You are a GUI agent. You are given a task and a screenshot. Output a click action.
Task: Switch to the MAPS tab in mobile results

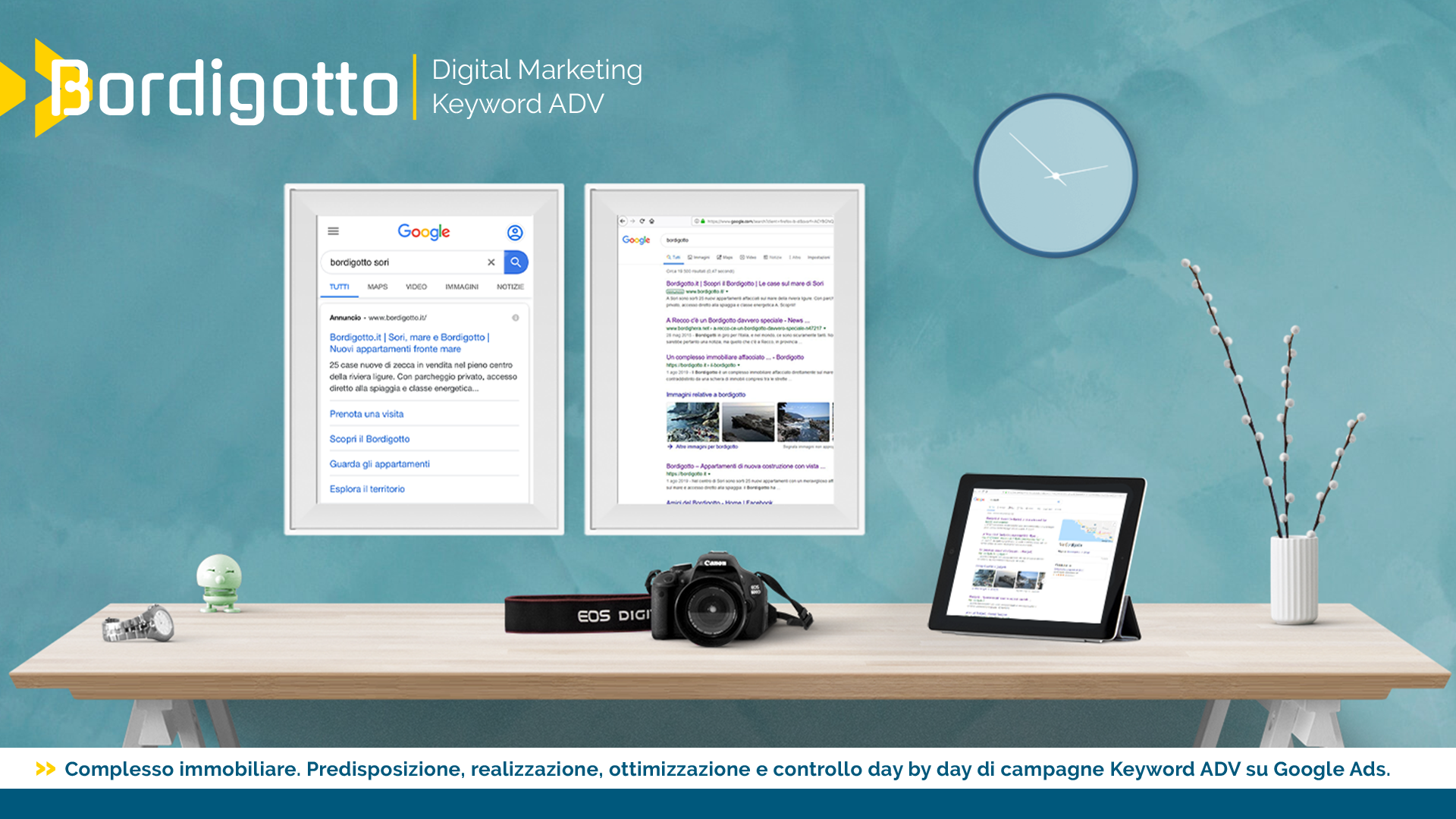(x=378, y=287)
